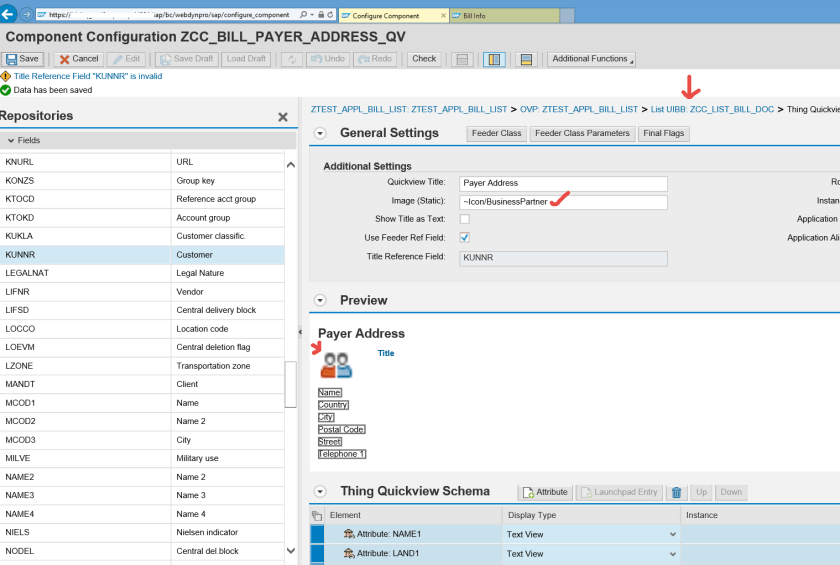Click the search magnifier in address bar
Viewport: 840px width, 565px height.
point(303,14)
